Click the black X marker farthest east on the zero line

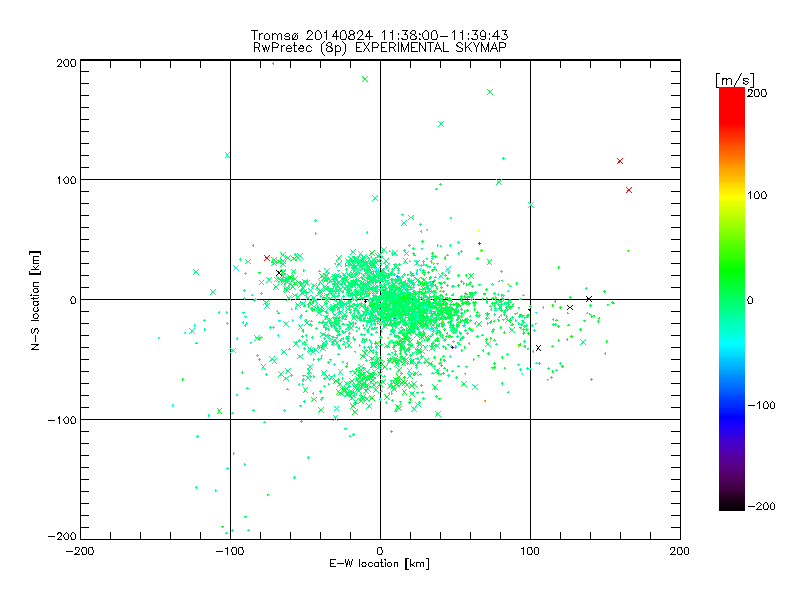pos(589,299)
